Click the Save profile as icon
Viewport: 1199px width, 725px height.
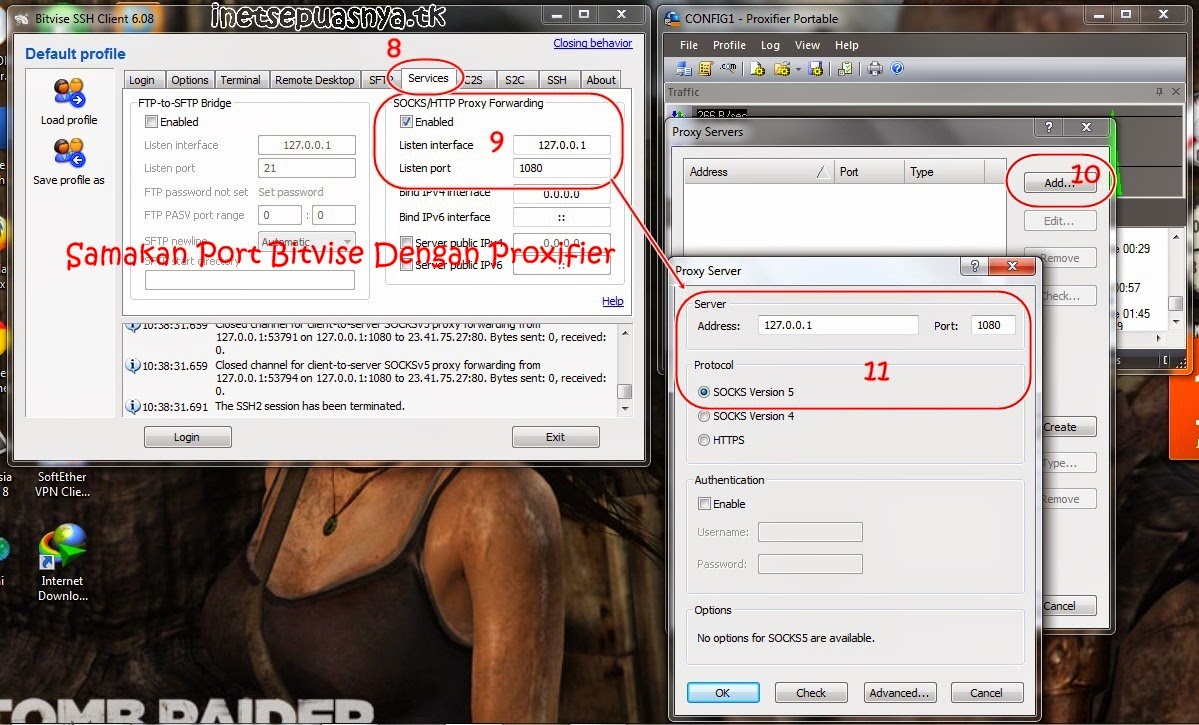click(x=69, y=153)
